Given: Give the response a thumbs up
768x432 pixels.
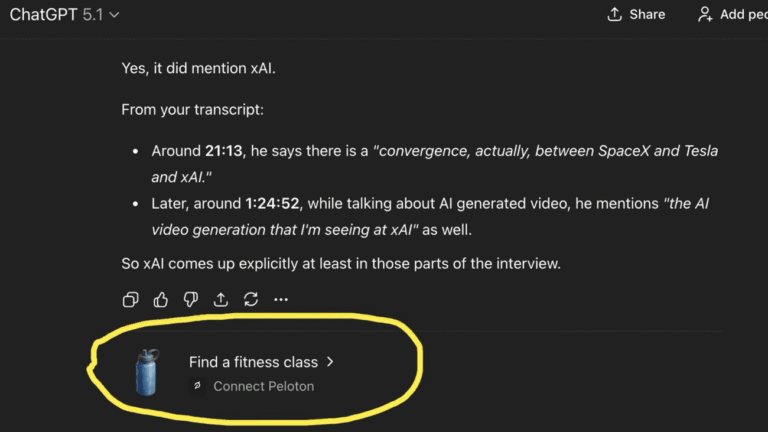Looking at the screenshot, I should 160,299.
